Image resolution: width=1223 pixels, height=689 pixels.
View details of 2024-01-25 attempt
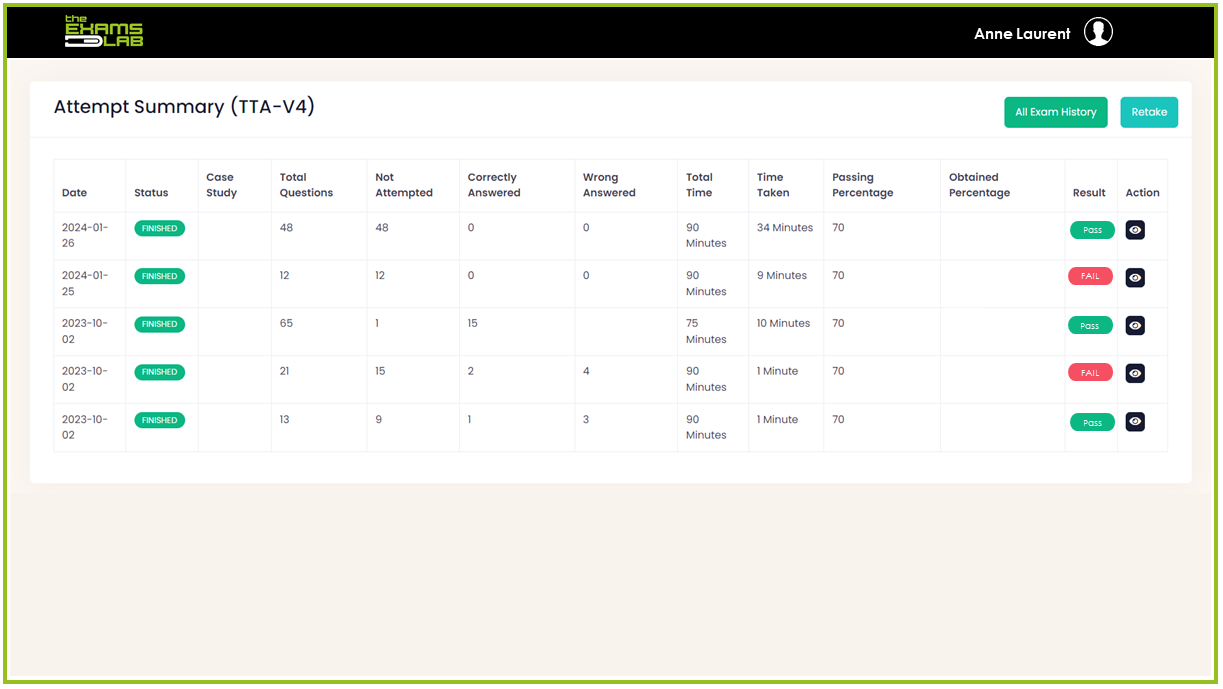(1135, 277)
